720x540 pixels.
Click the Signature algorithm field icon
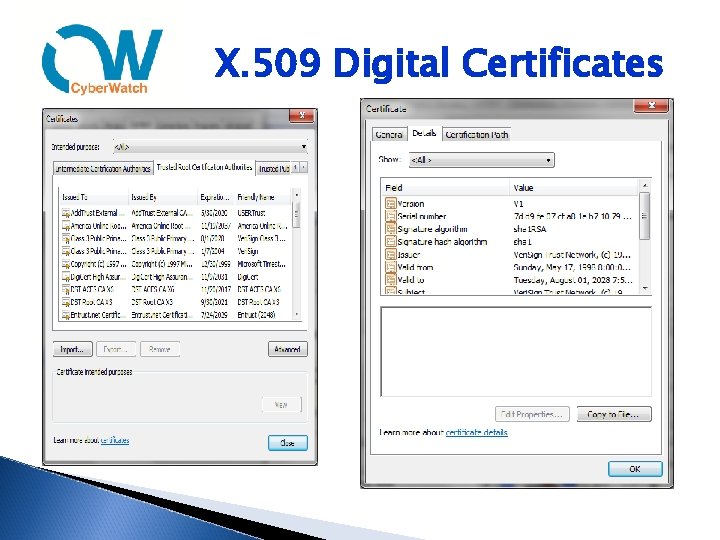pos(390,229)
